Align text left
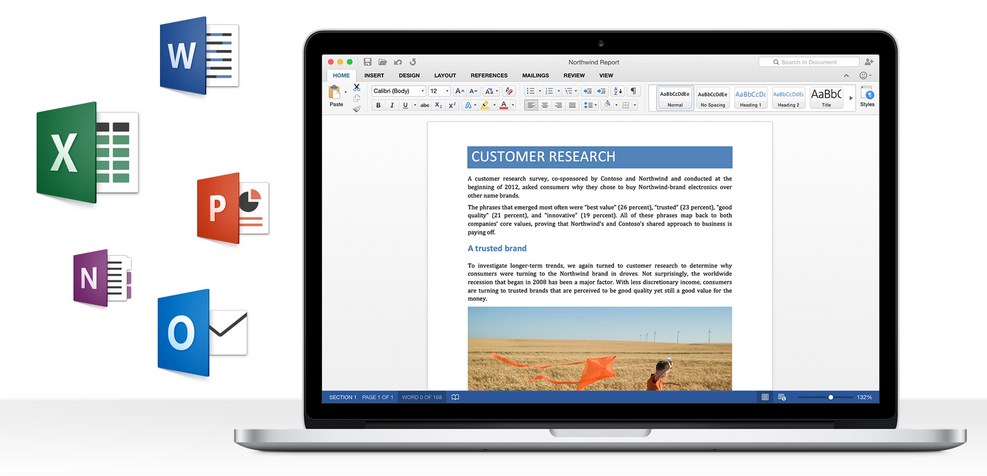This screenshot has width=987, height=476. pos(531,105)
